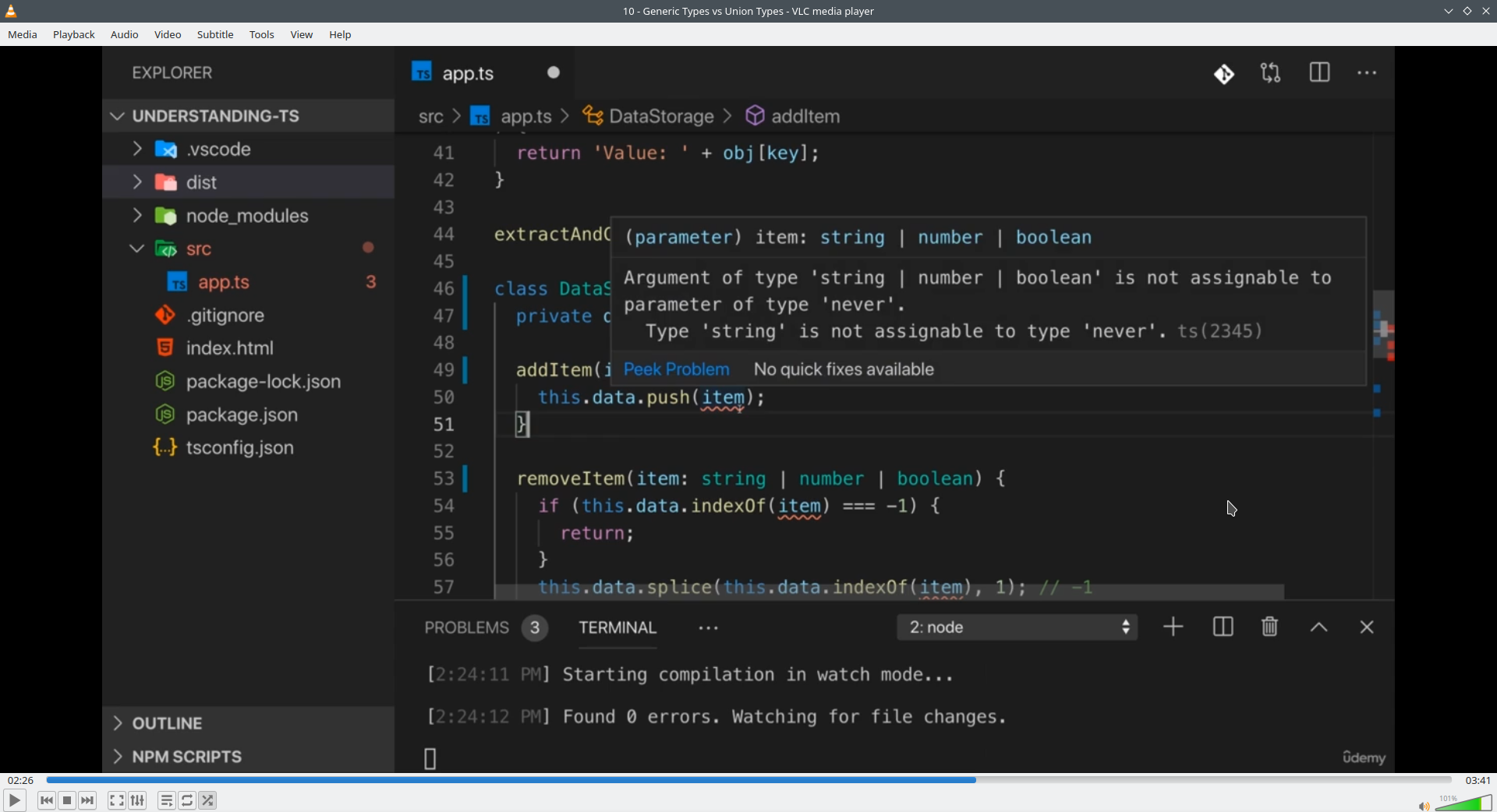The image size is (1497, 812).
Task: Open extended settings (equalizer sliders icon)
Action: 138,800
